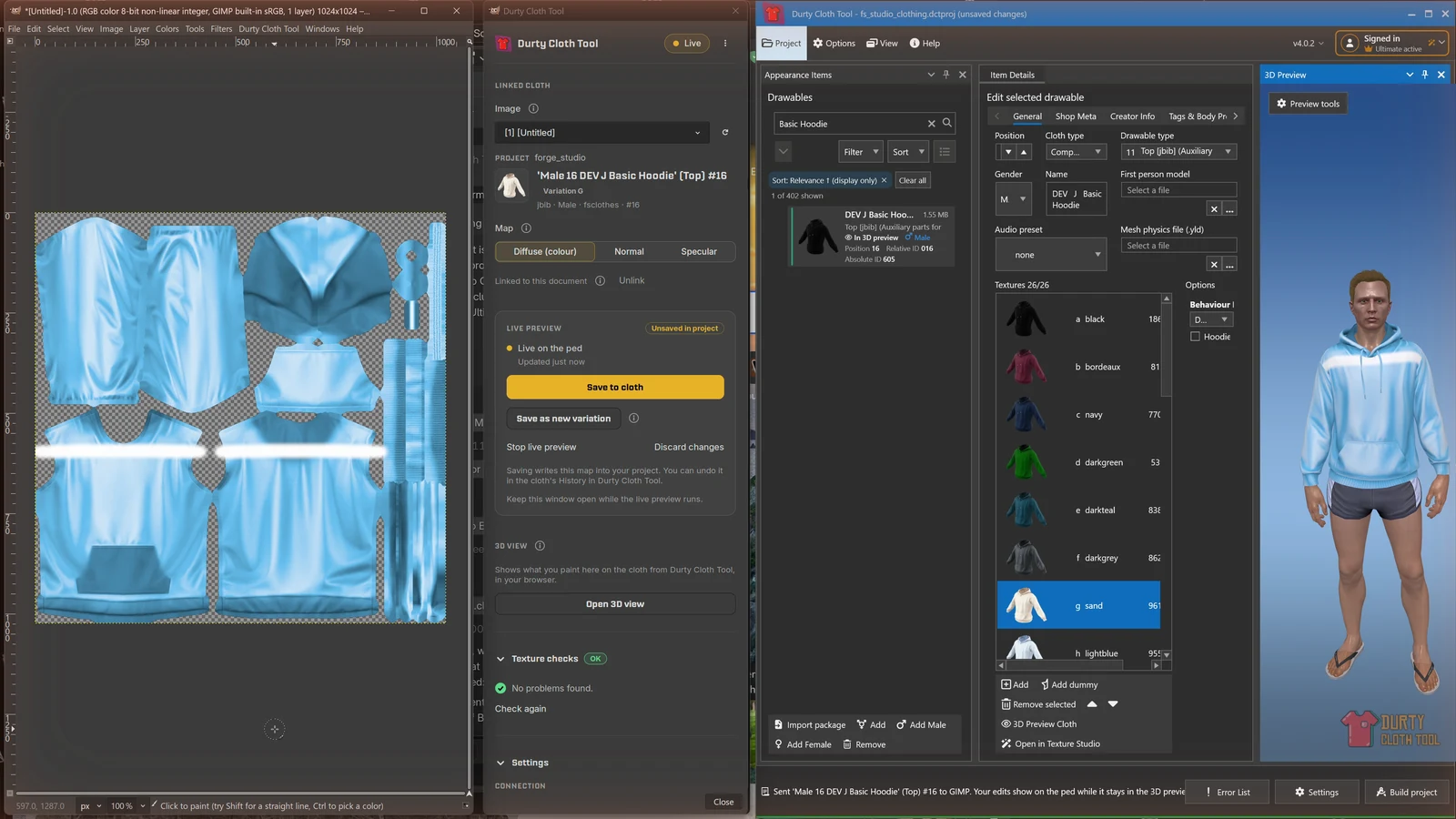Open the Options menu in Durty Cloth Tool

[834, 43]
